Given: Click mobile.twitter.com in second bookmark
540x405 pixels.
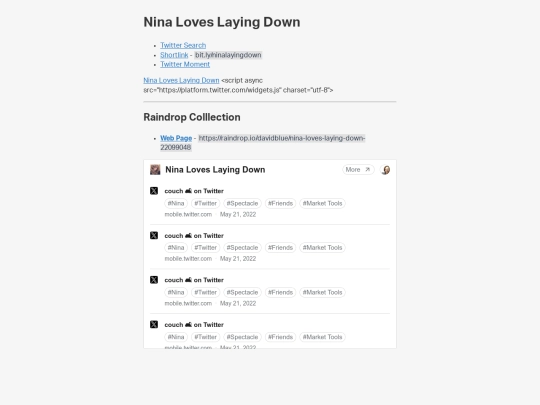Looking at the screenshot, I should point(188,259).
